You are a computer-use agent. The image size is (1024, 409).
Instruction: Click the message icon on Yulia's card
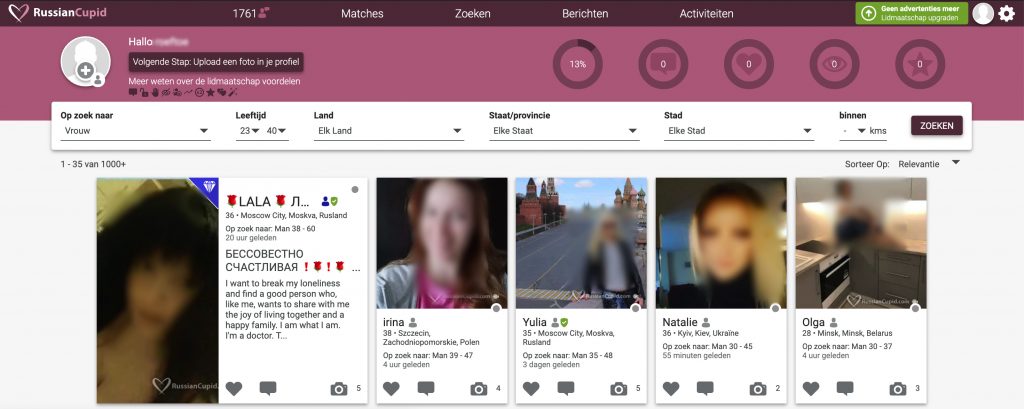tap(566, 388)
